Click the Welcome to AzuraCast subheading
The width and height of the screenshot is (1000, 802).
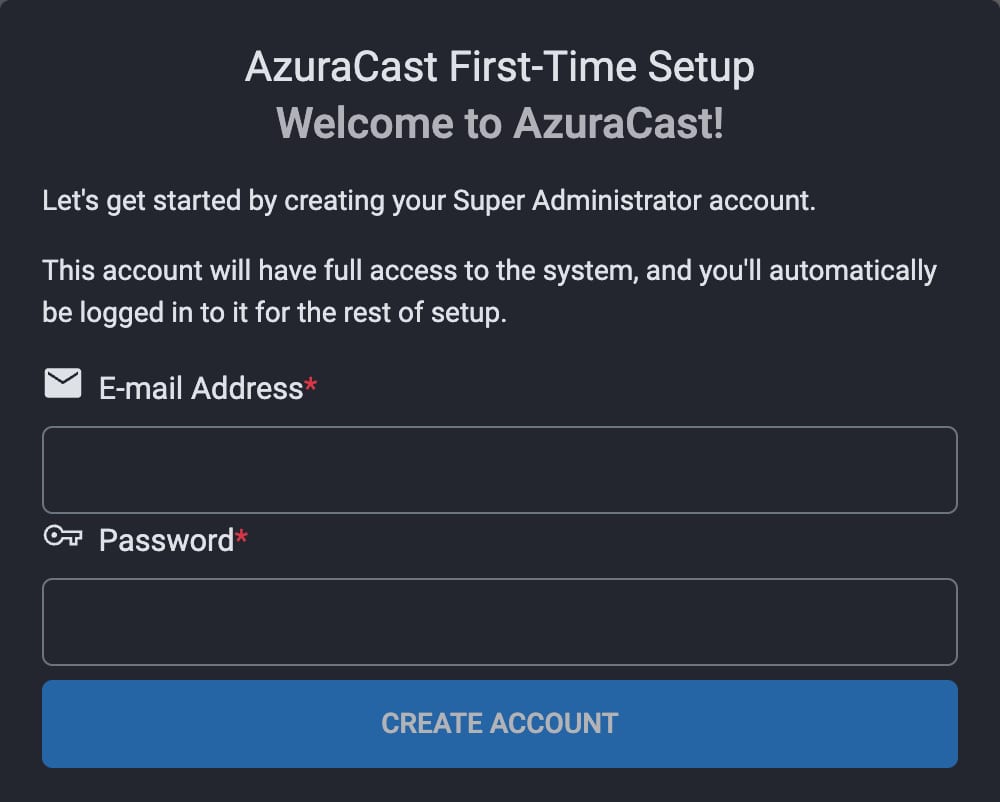(x=500, y=122)
